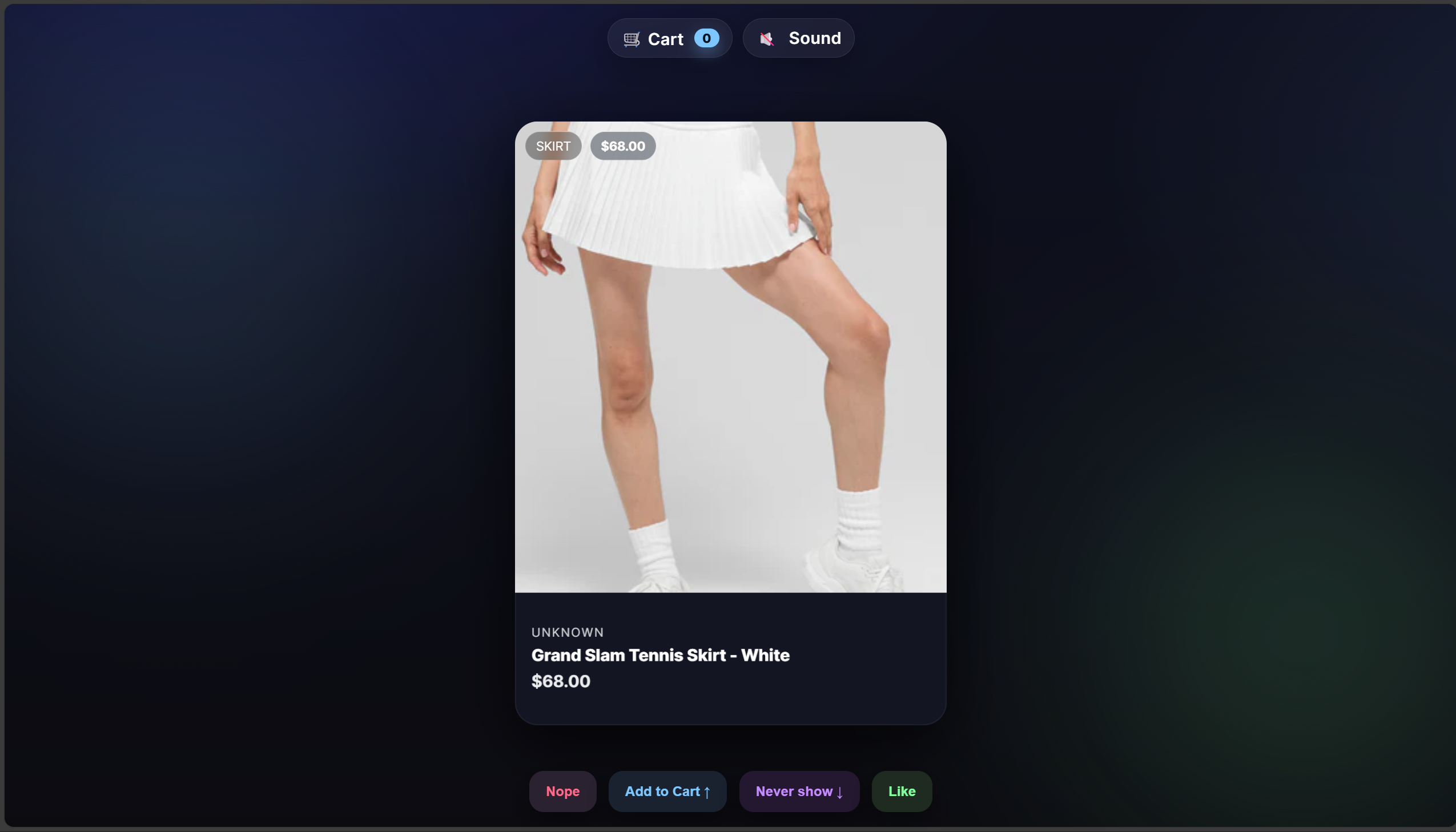Open the Cart panel
Image resolution: width=1456 pixels, height=832 pixels.
click(669, 38)
